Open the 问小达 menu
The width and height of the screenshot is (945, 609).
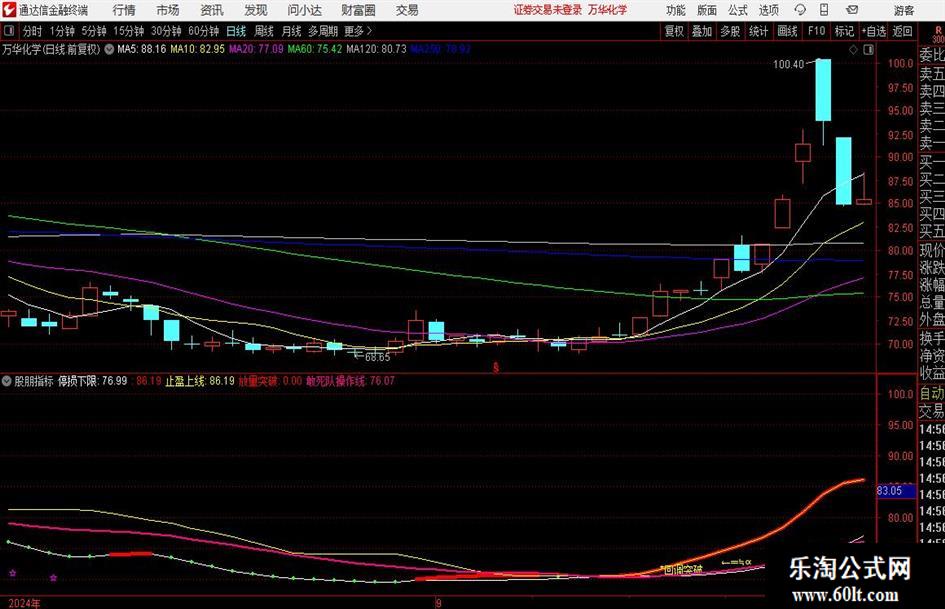tap(304, 10)
